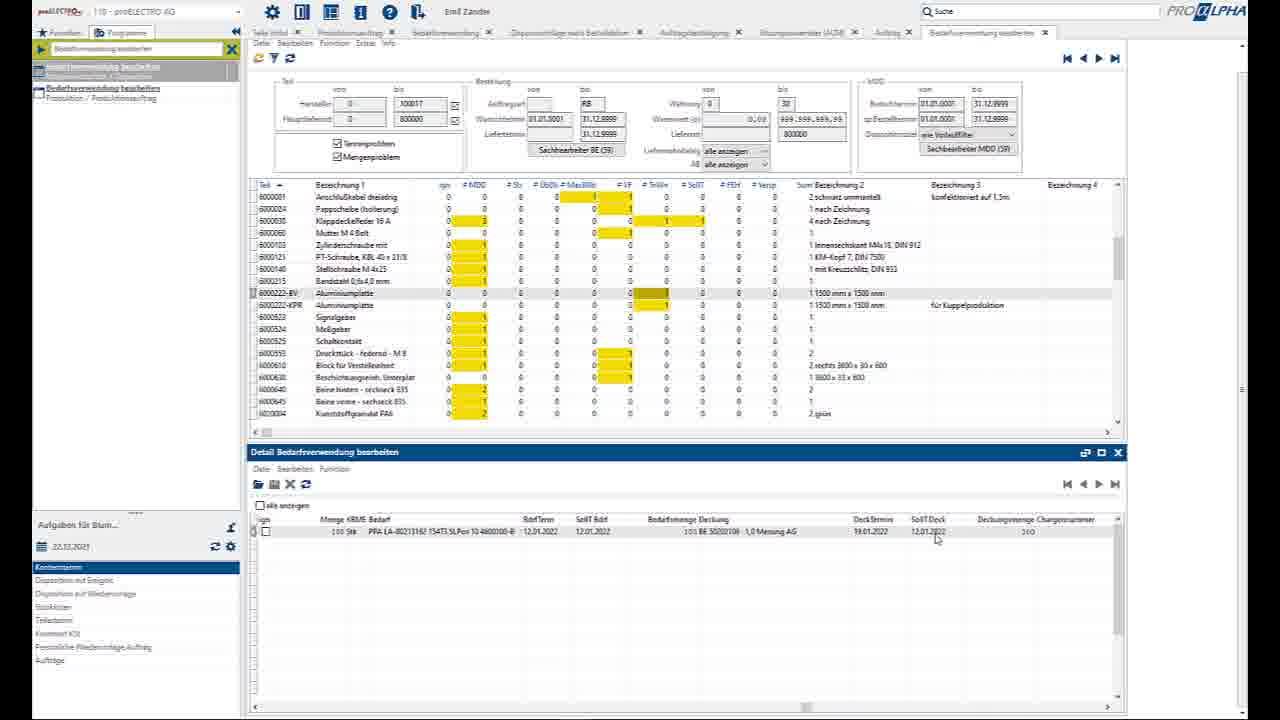This screenshot has height=720, width=1280.
Task: Click the power/logout icon in top toolbar
Action: (x=419, y=12)
